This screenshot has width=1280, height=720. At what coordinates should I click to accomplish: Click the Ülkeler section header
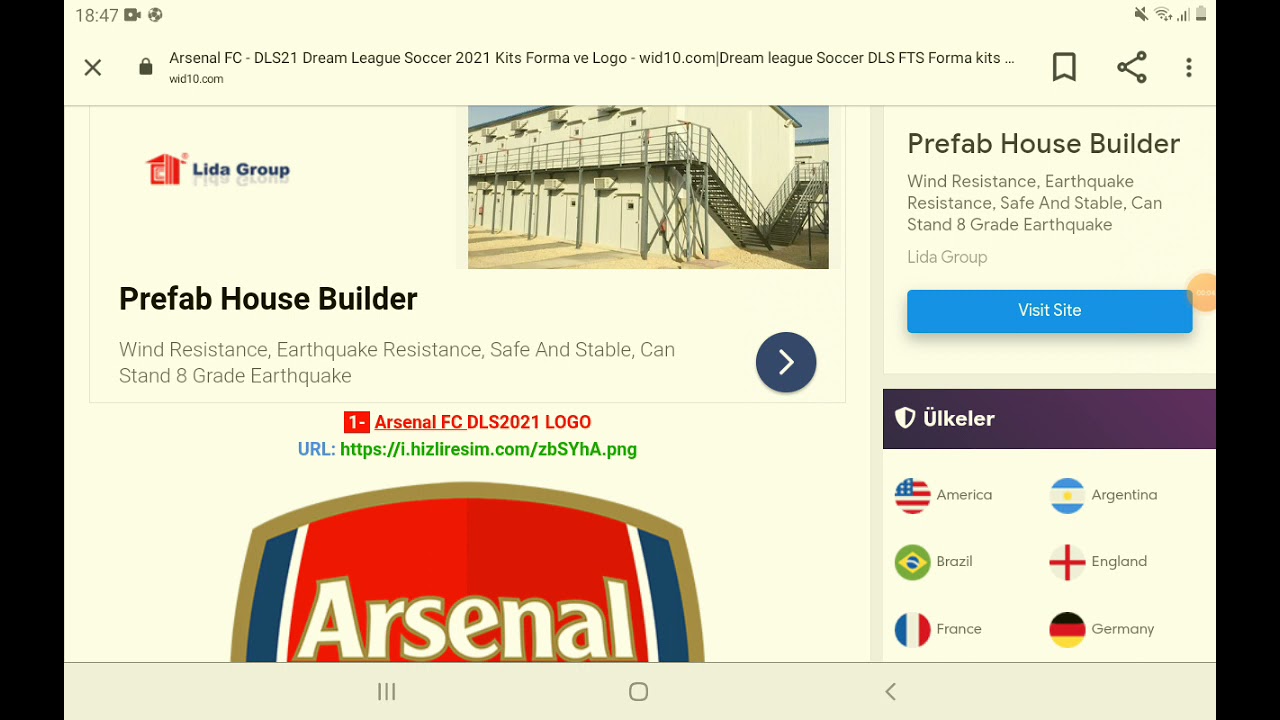point(1049,419)
